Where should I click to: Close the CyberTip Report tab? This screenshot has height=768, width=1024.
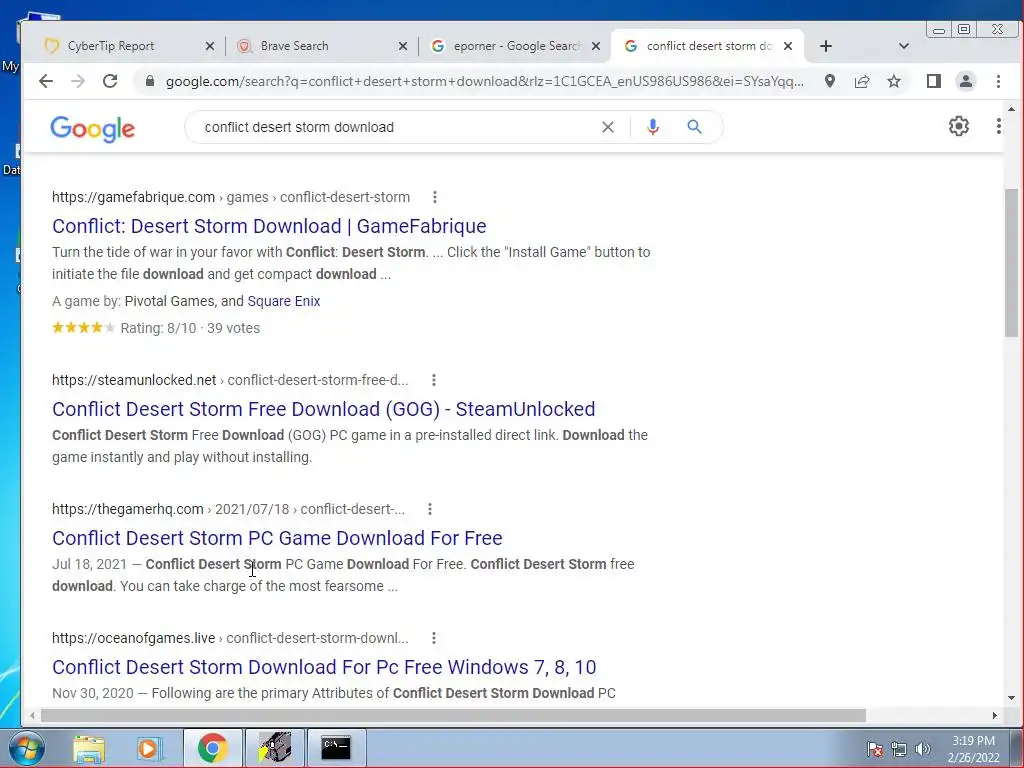pyautogui.click(x=210, y=46)
